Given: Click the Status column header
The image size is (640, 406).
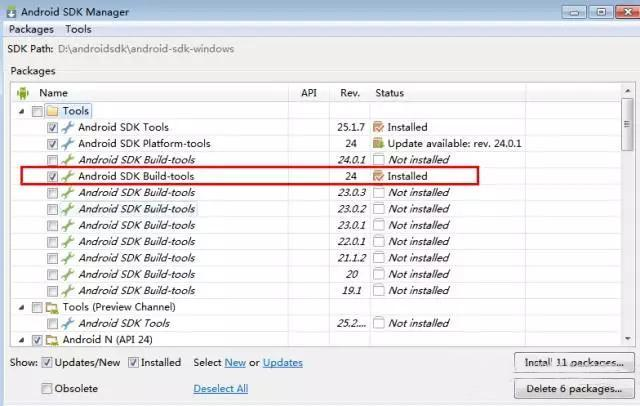Looking at the screenshot, I should tap(389, 93).
